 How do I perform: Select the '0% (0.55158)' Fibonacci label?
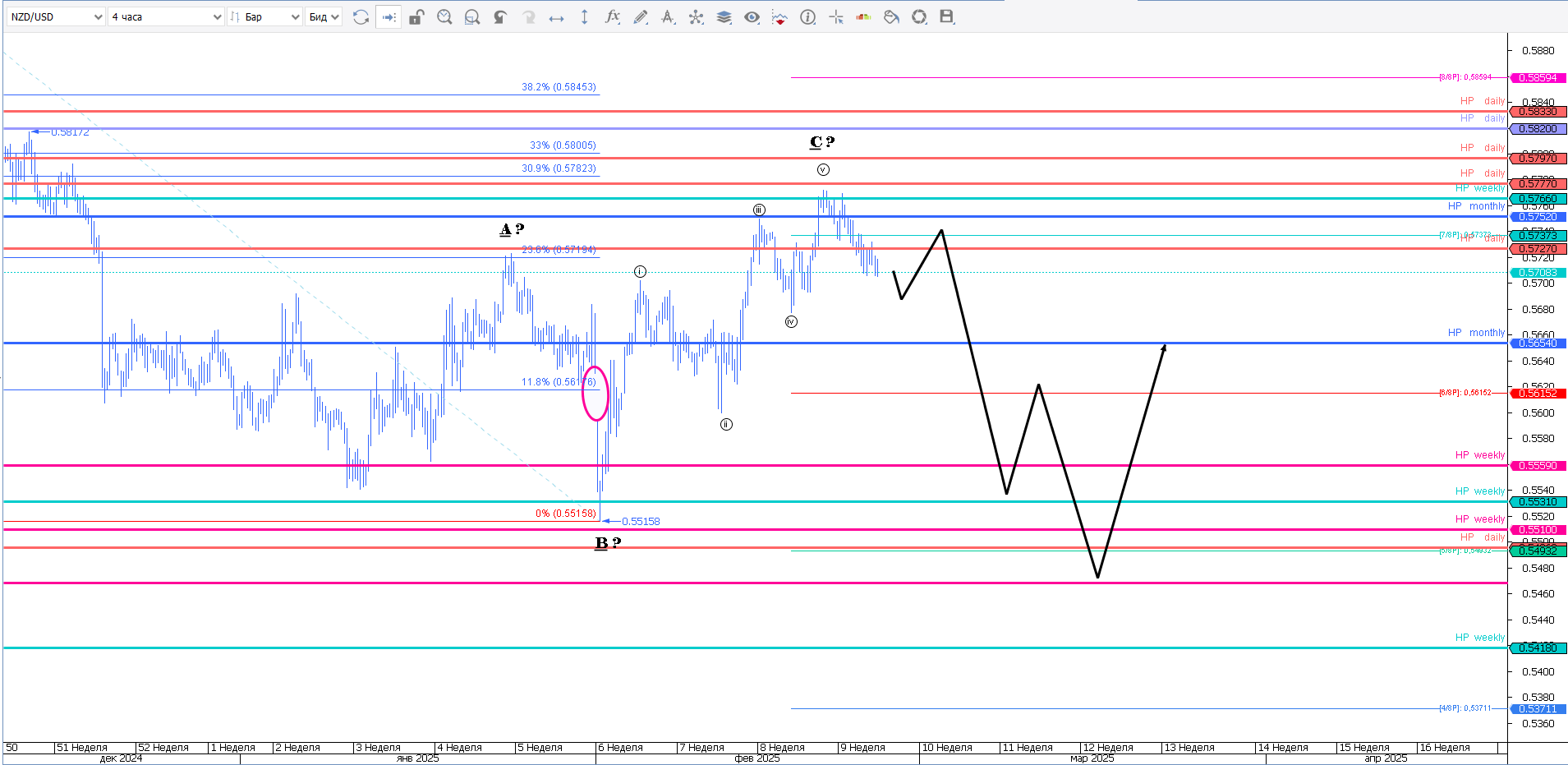point(566,514)
